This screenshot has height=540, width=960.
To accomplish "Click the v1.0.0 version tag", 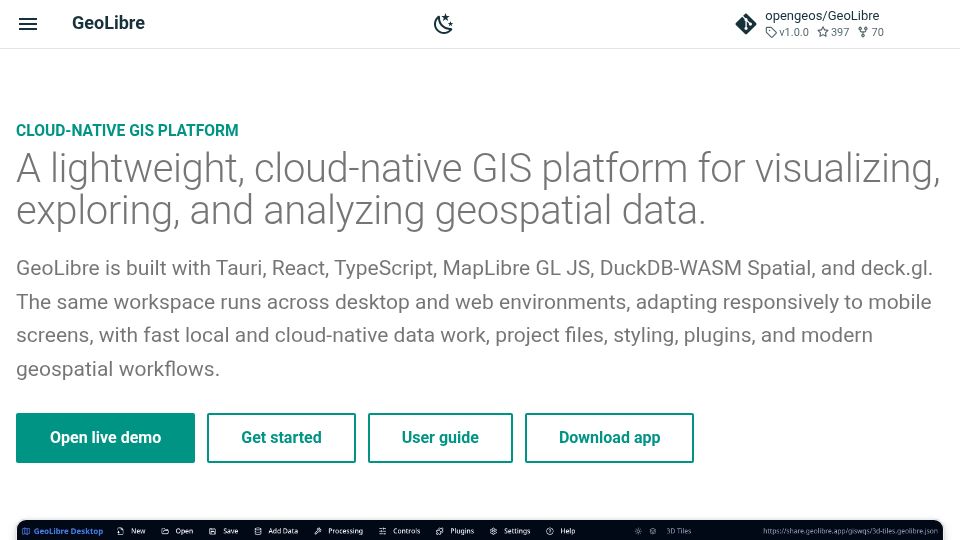I will point(787,32).
